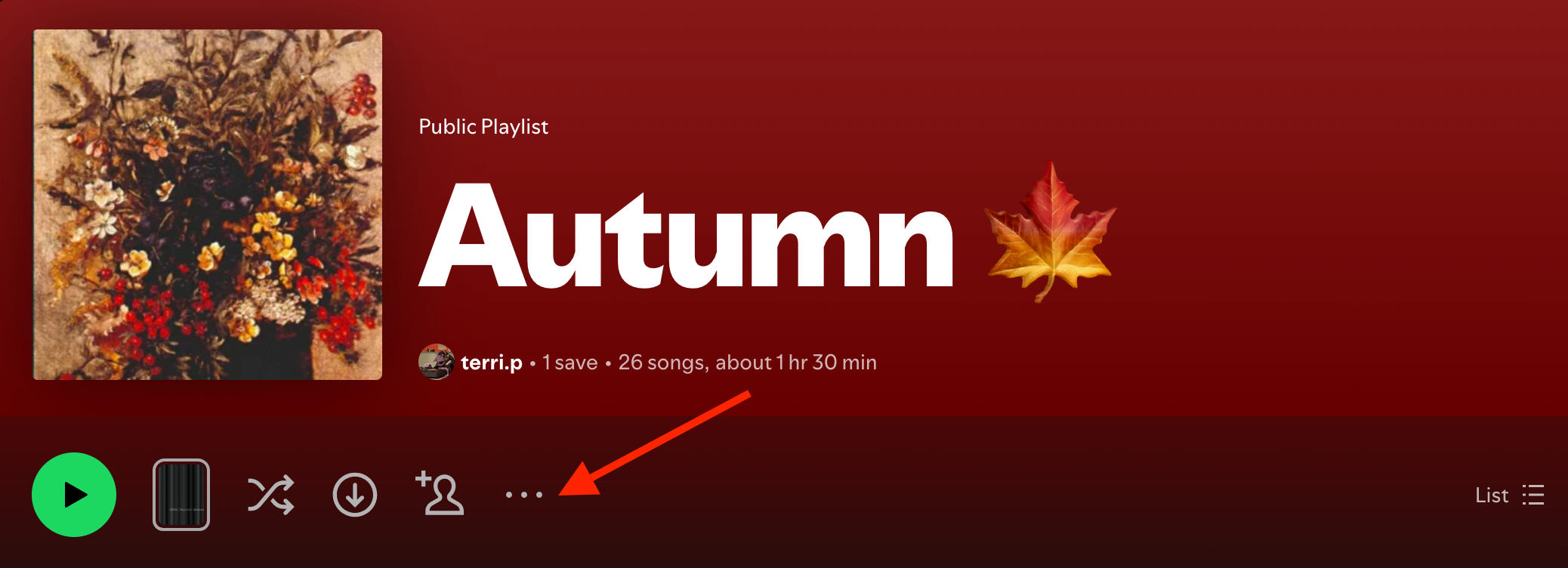Image resolution: width=1568 pixels, height=568 pixels.
Task: Open the floral playlist cover art
Action: (208, 205)
